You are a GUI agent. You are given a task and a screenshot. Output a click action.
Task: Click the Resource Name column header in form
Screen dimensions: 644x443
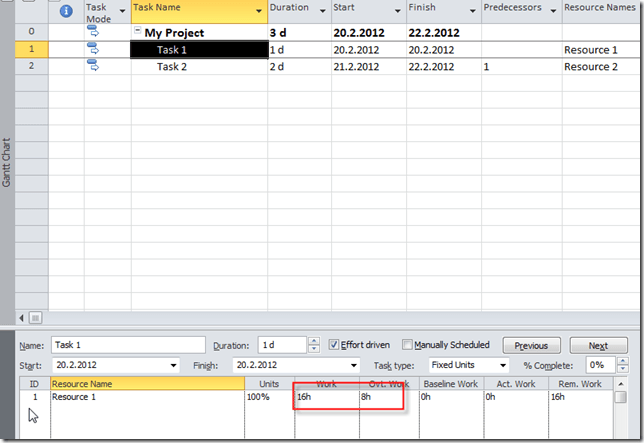[146, 384]
